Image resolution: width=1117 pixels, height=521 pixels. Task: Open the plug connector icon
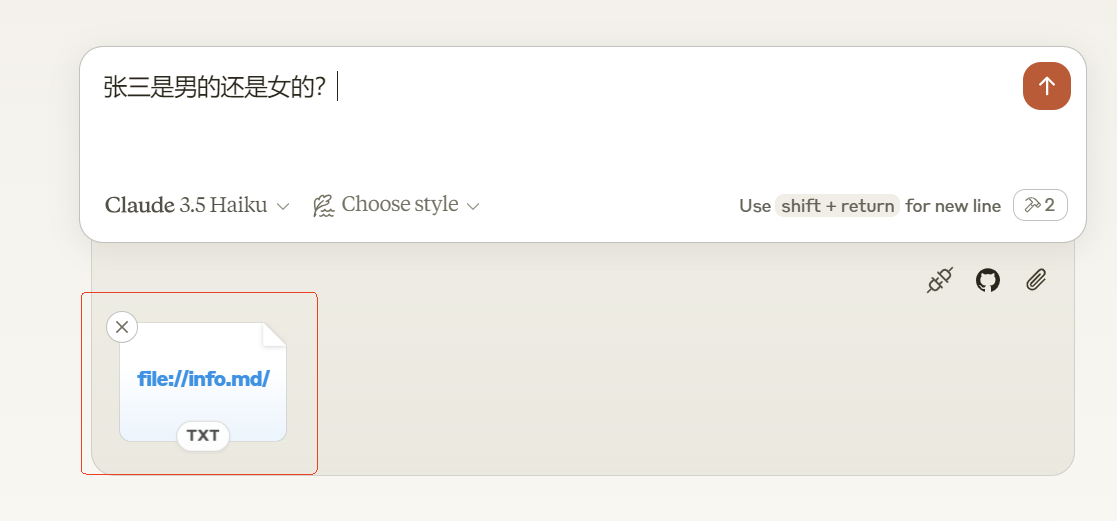coord(939,281)
